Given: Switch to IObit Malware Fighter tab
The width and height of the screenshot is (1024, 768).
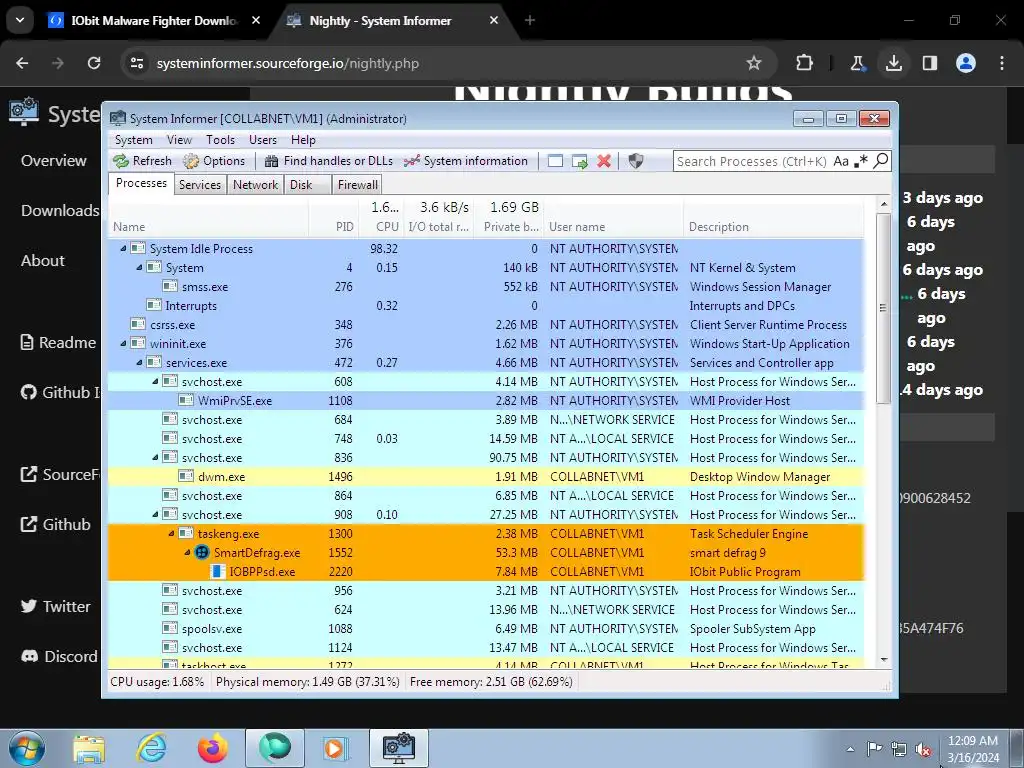Looking at the screenshot, I should pos(155,21).
